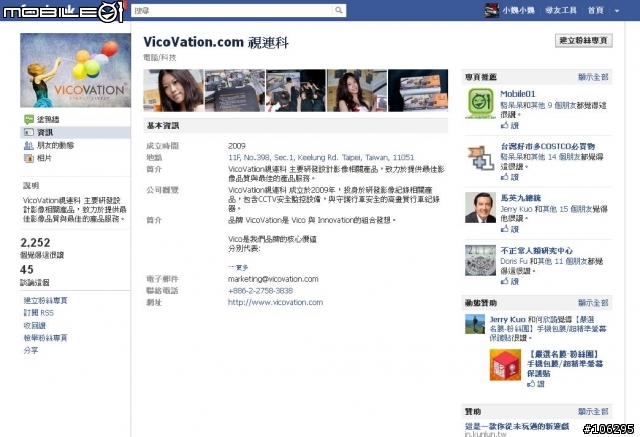Click 顯示全部 beside 專頁推薦

593,77
